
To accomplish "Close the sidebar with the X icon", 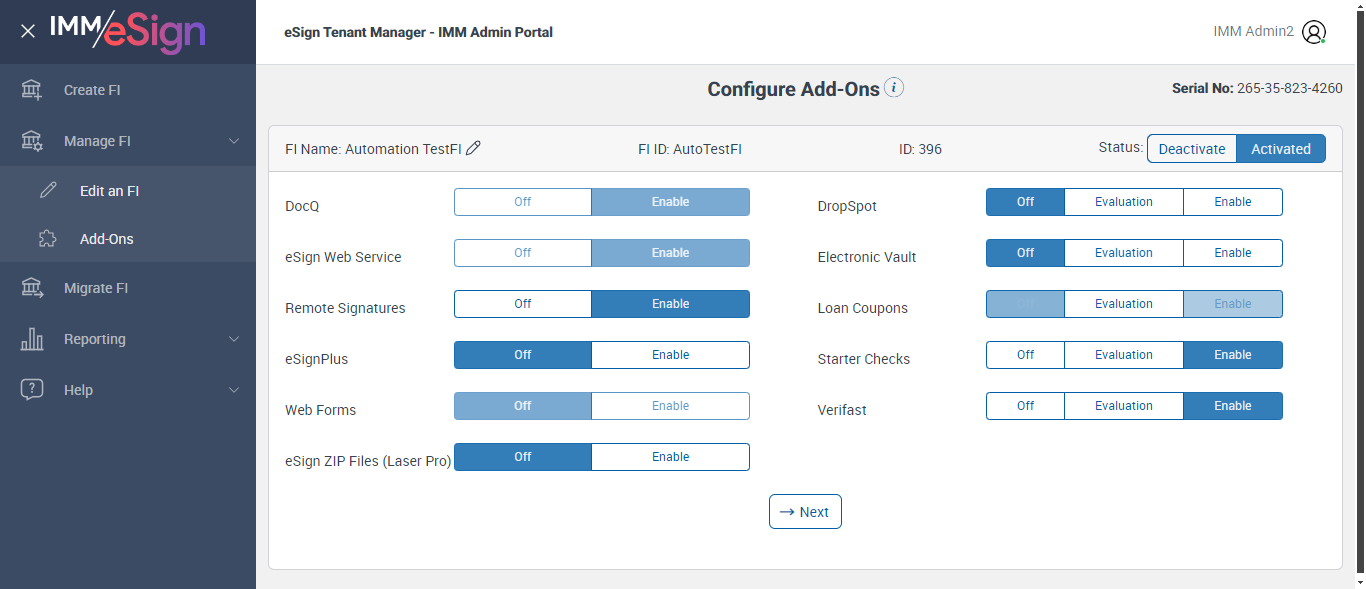I will pos(28,31).
